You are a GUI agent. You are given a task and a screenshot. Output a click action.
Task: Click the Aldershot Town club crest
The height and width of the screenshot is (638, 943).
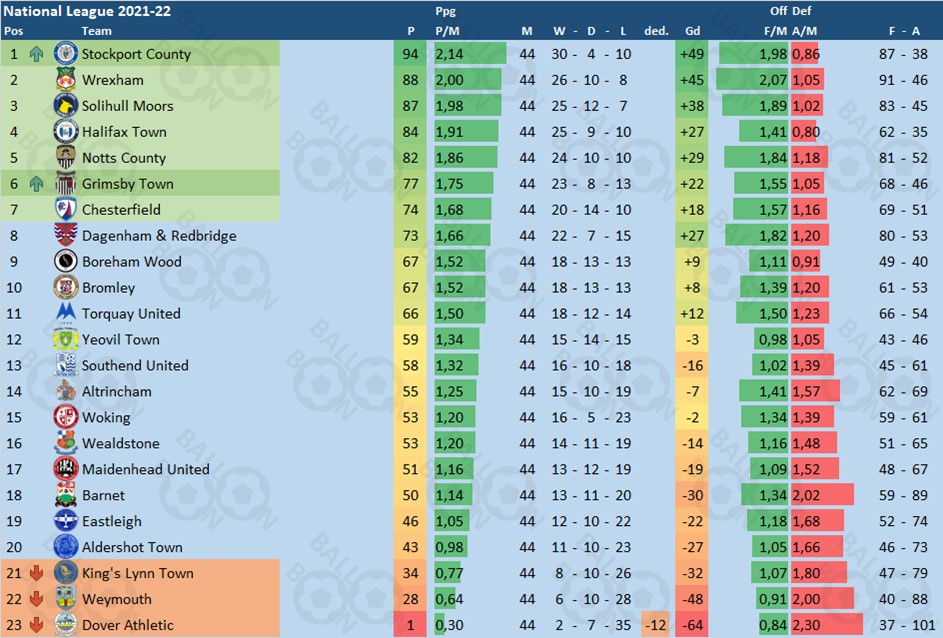click(x=65, y=547)
